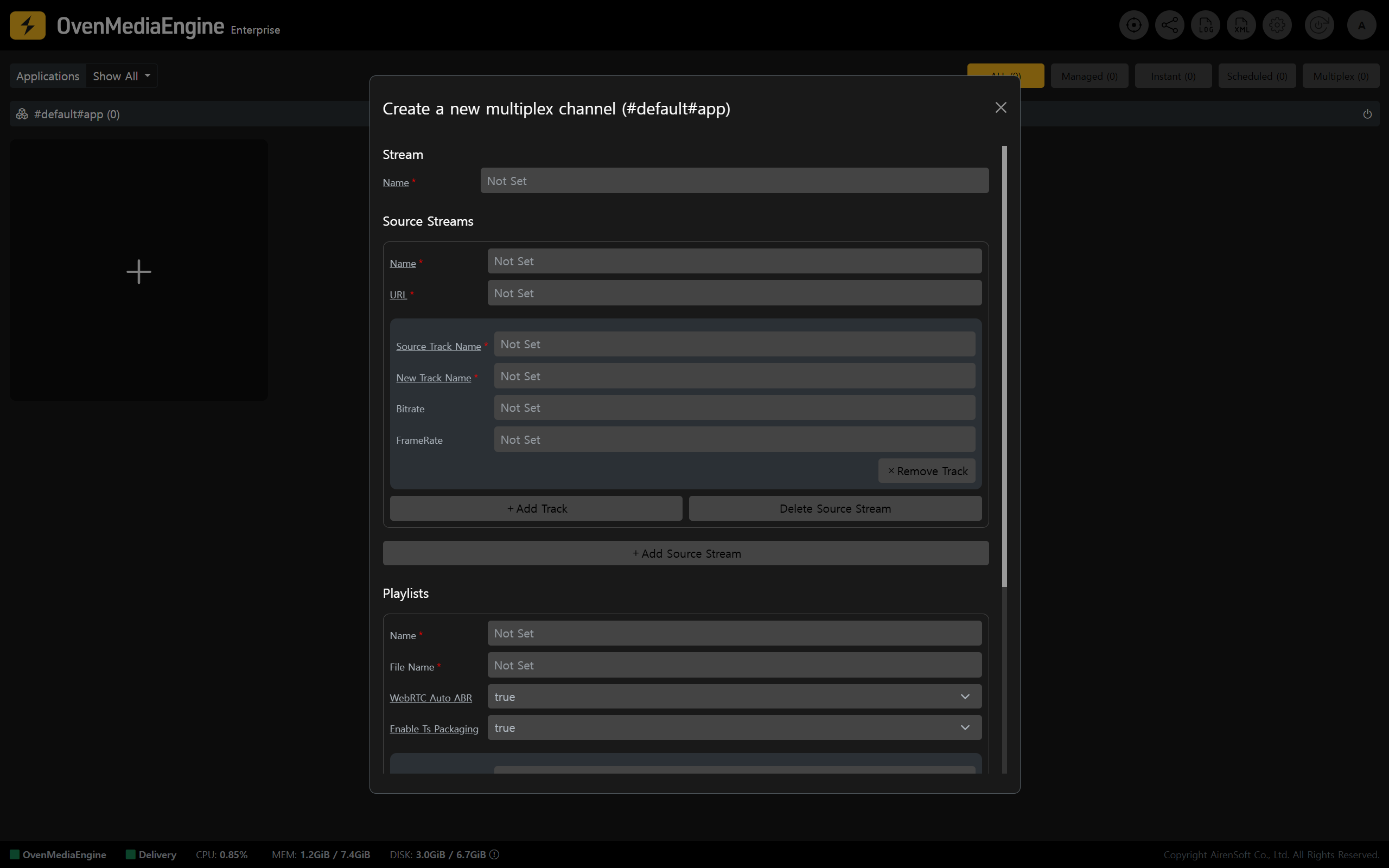Screen dimensions: 1389x868
Task: Click the restart power icon in header
Action: [1319, 25]
